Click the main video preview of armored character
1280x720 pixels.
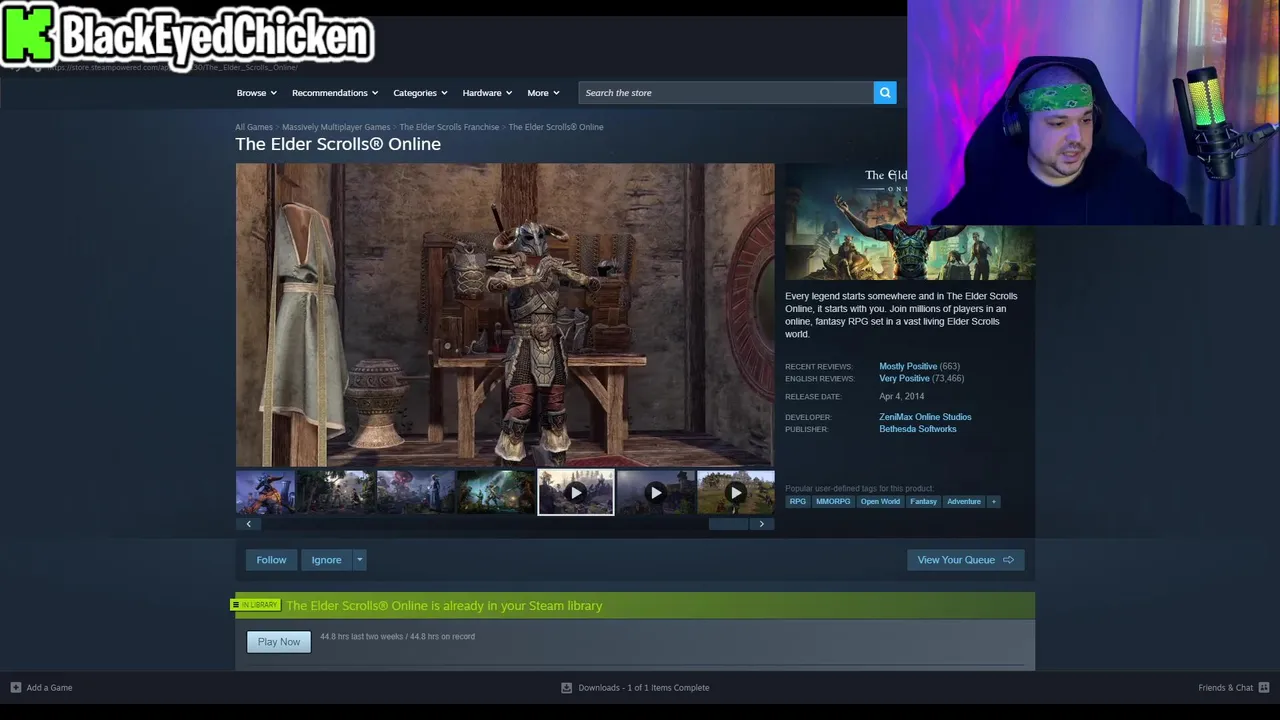[x=505, y=315]
